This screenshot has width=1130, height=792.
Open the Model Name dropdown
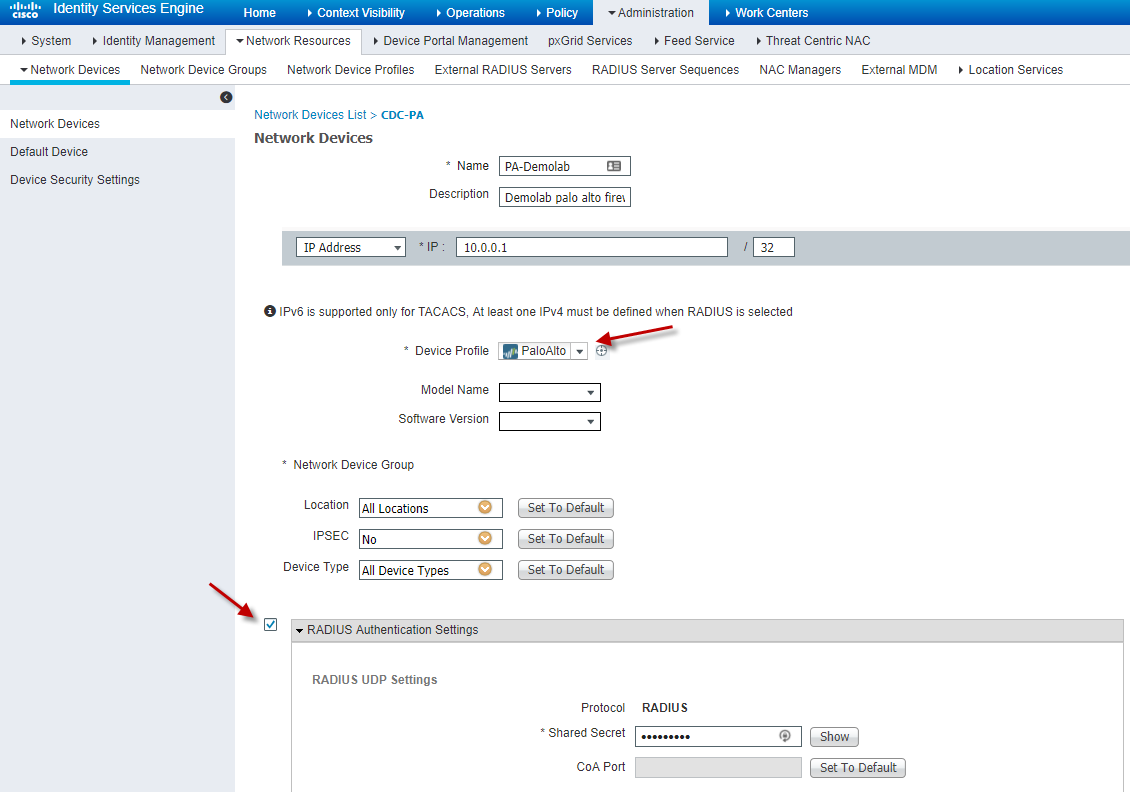tap(550, 392)
